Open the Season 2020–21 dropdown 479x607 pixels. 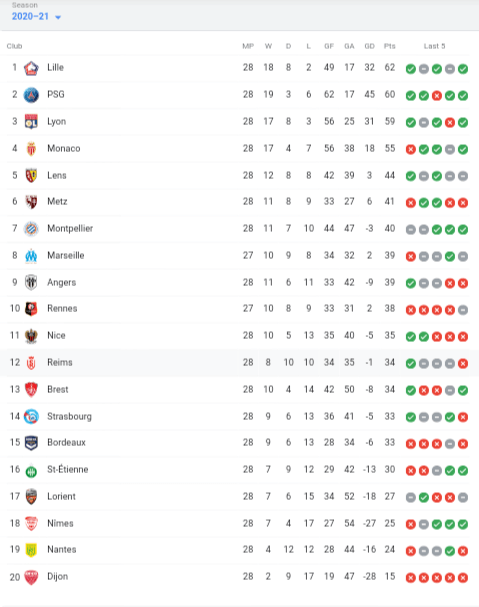click(x=36, y=16)
